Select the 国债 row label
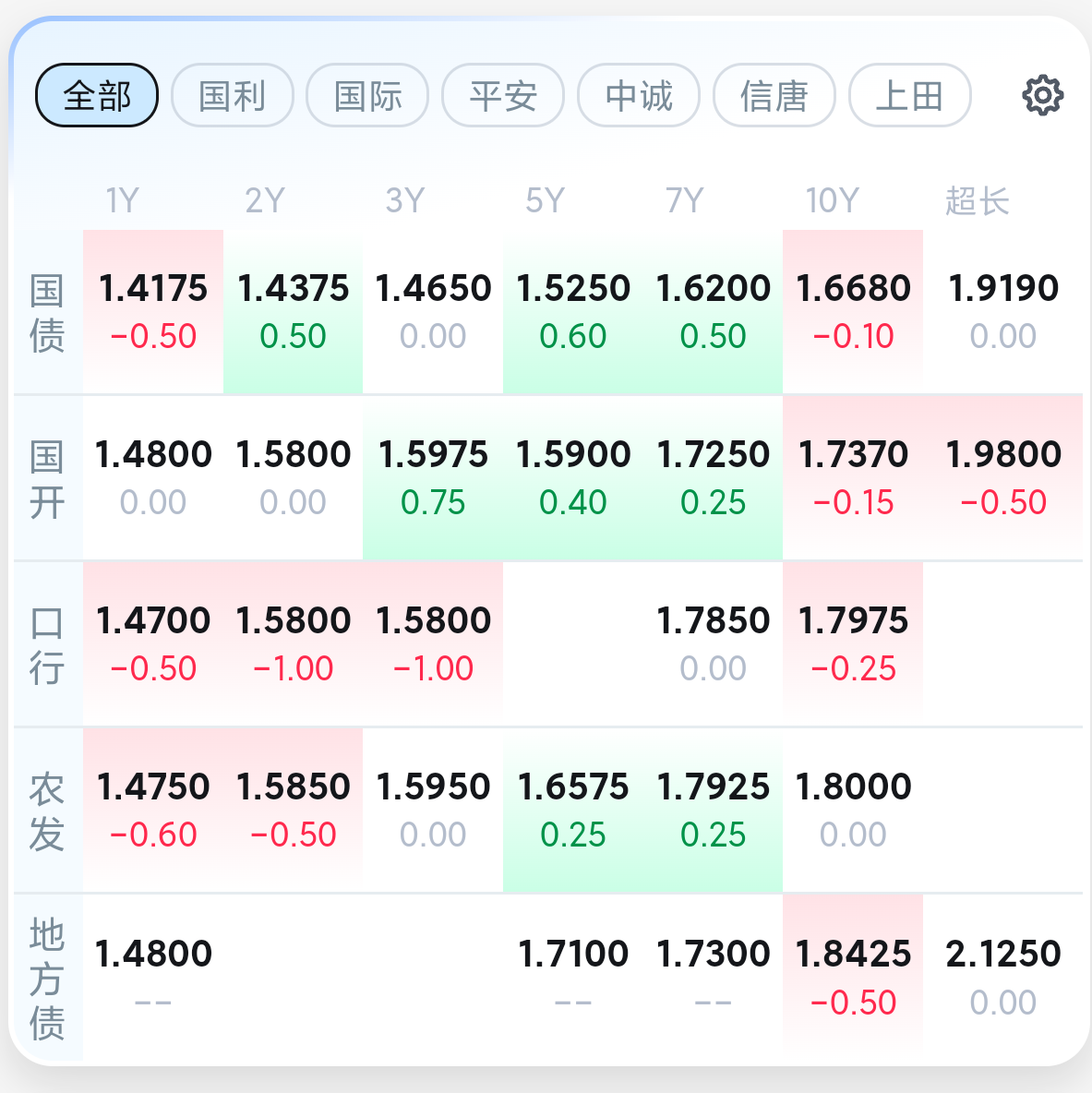 [47, 313]
